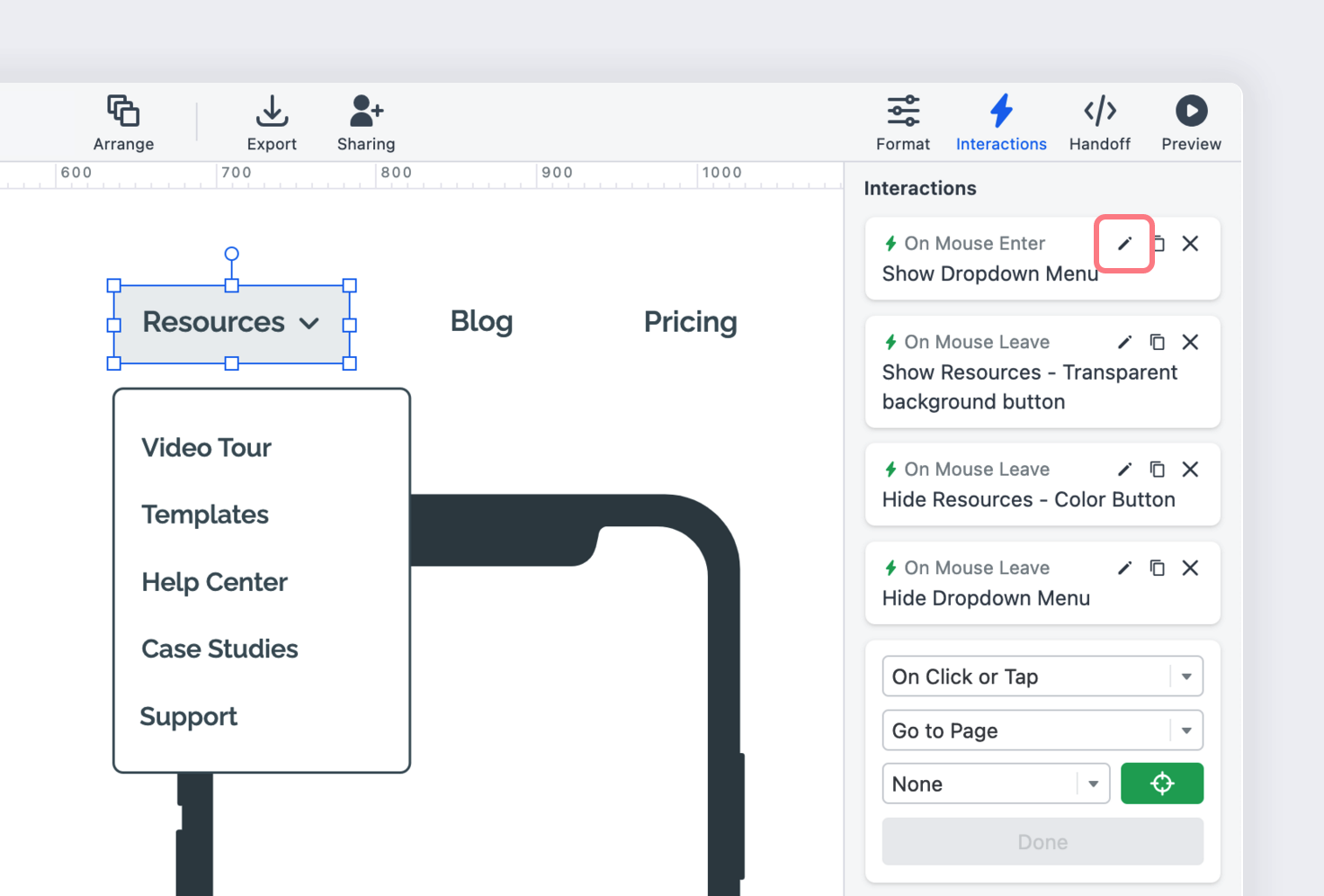
Task: Open the Arrange tool
Action: click(x=123, y=123)
